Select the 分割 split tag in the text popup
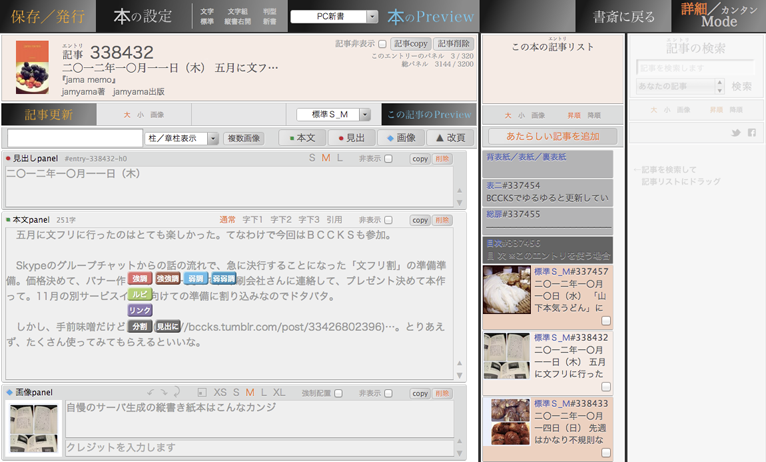766x462 pixels. point(140,327)
